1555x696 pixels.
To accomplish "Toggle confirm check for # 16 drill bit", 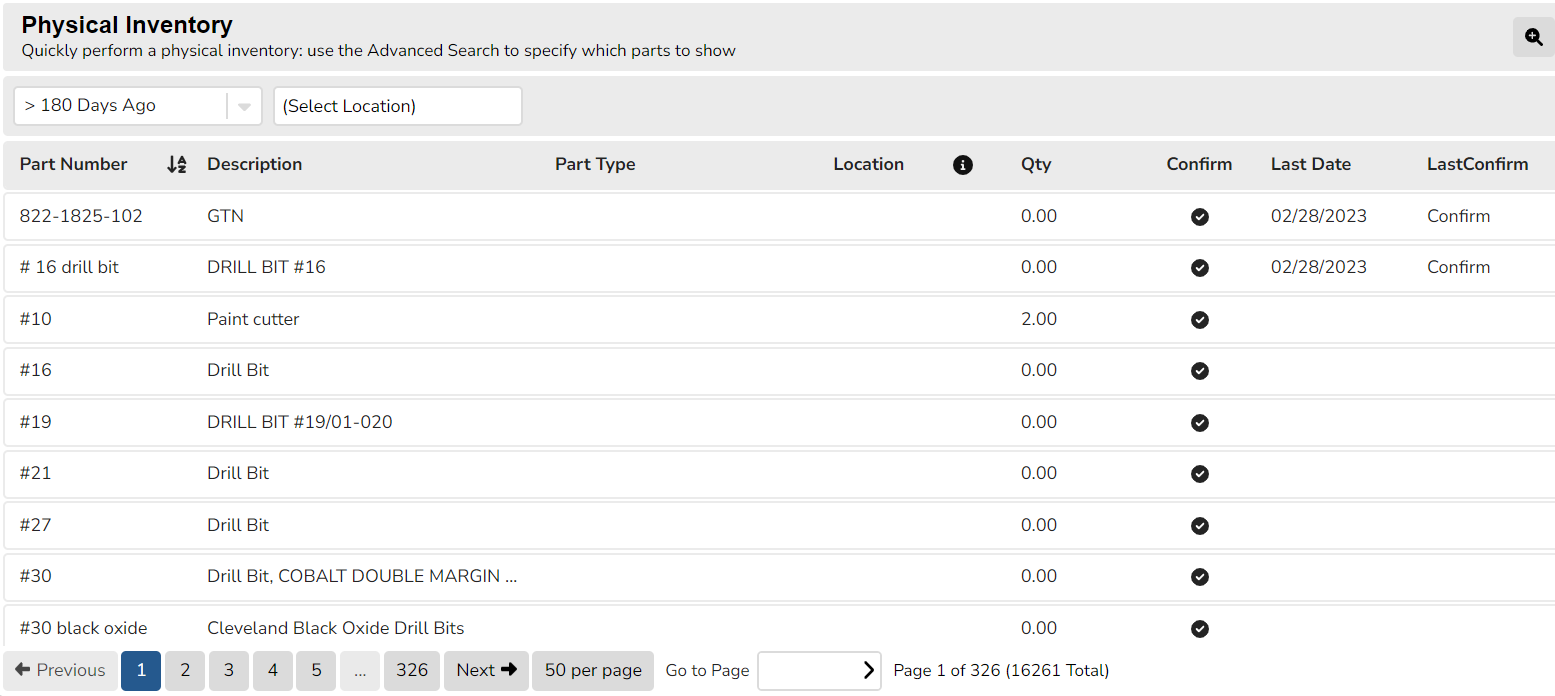I will pyautogui.click(x=1200, y=268).
